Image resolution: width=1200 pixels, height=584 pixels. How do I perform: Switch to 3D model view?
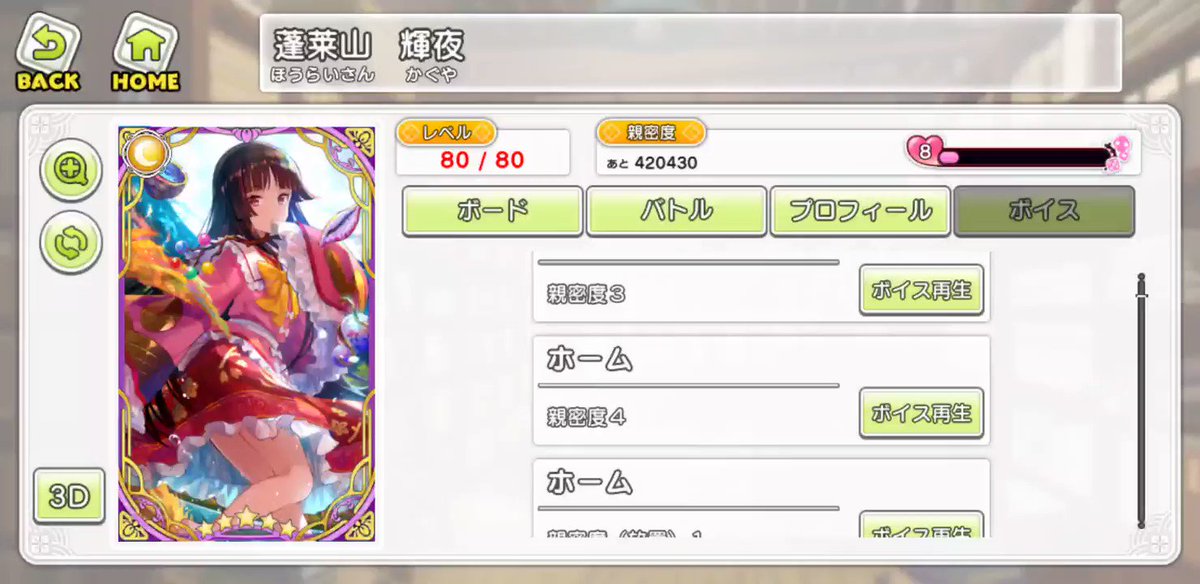[69, 496]
